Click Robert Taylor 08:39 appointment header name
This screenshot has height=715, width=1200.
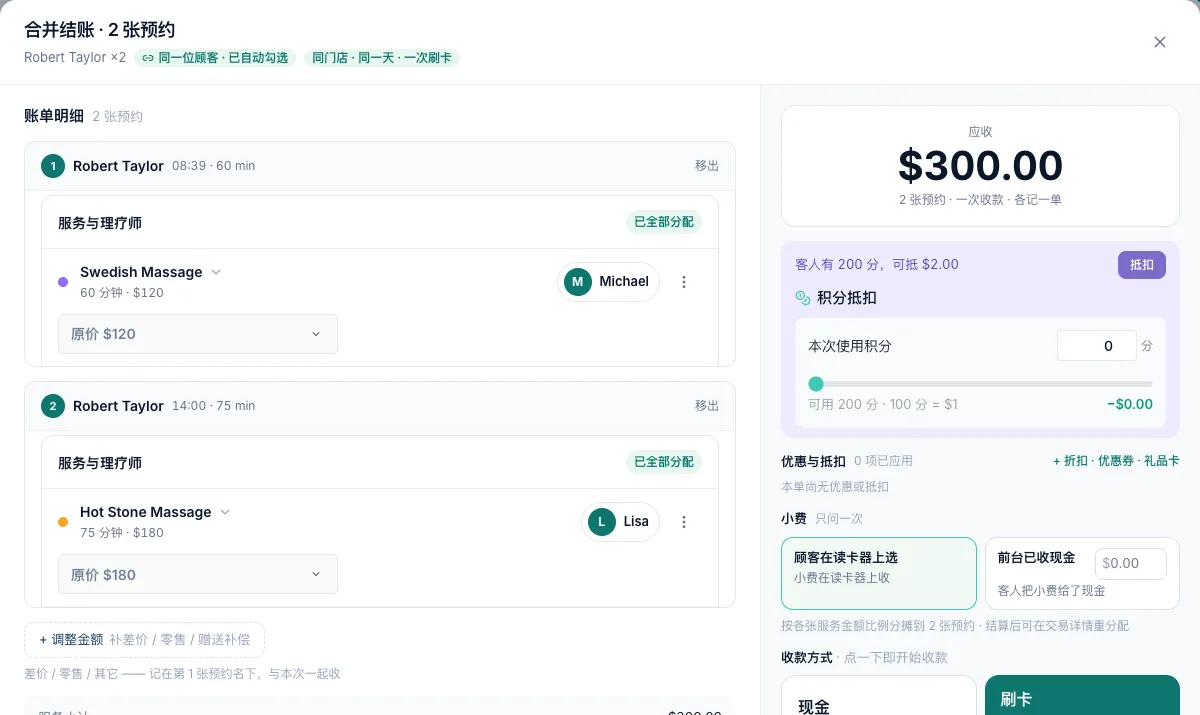[118, 166]
